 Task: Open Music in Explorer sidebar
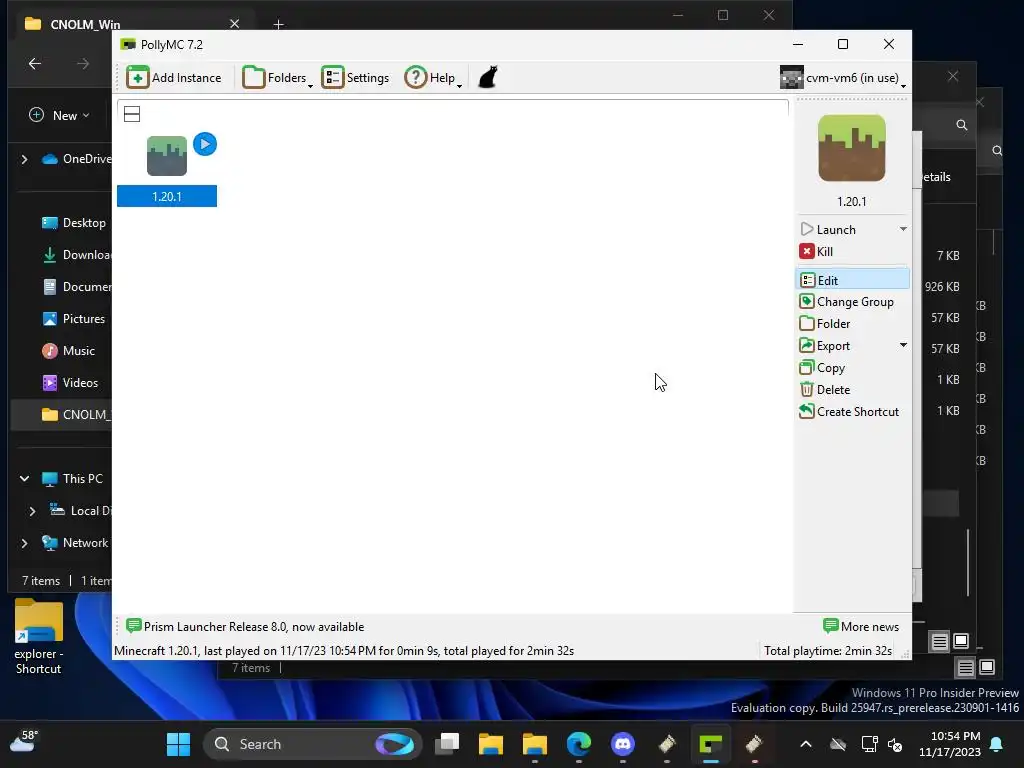69,351
